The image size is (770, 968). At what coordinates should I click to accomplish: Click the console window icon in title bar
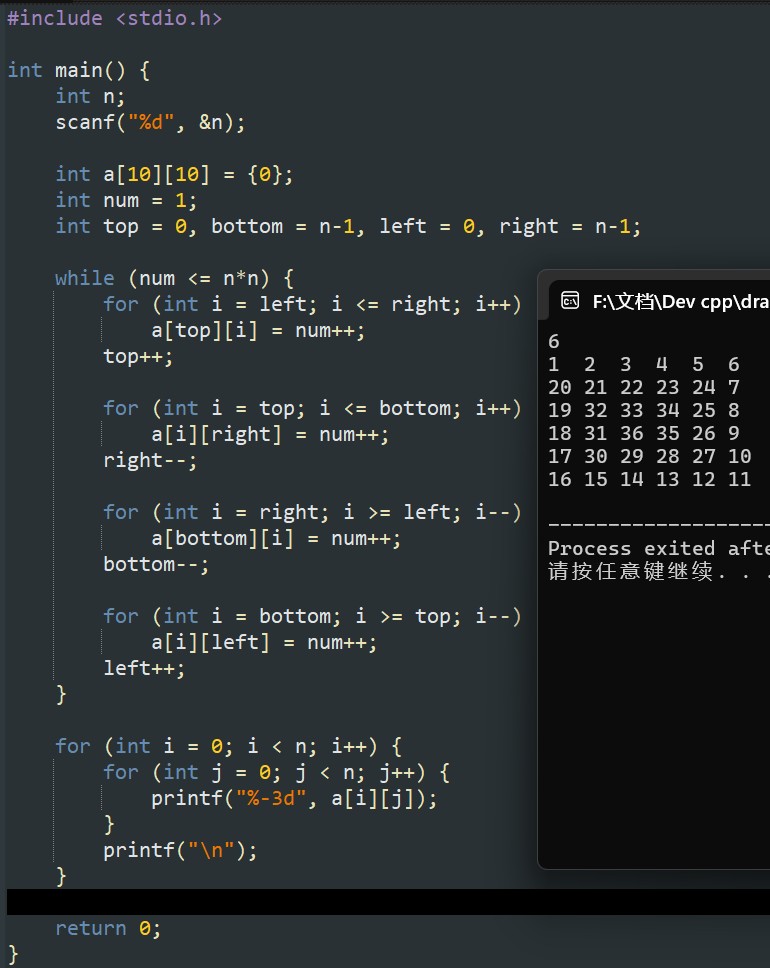pos(569,301)
